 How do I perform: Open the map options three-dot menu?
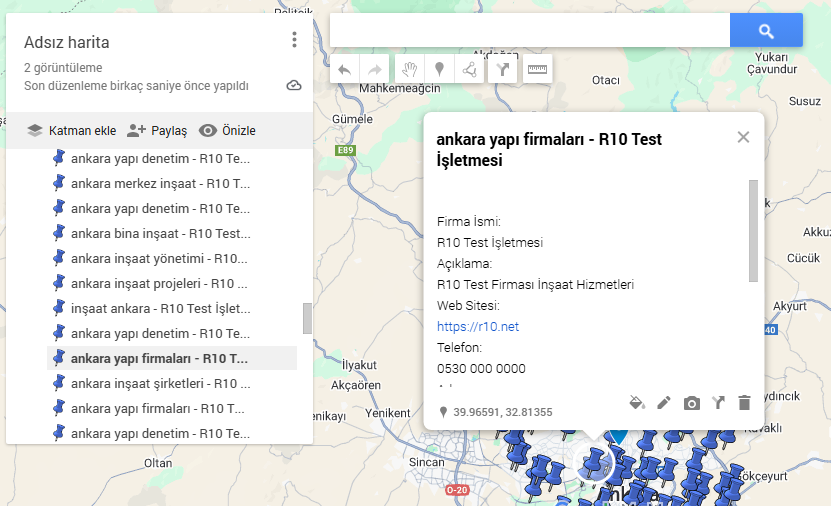tap(294, 40)
